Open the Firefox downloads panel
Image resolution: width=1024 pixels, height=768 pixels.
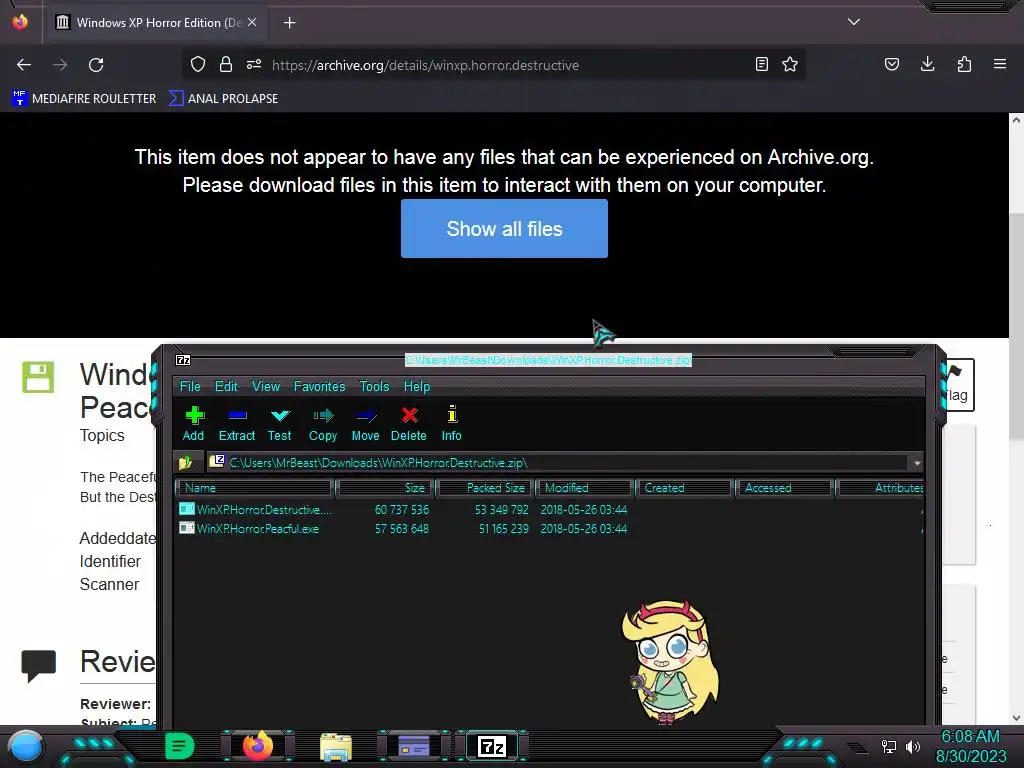pyautogui.click(x=927, y=64)
